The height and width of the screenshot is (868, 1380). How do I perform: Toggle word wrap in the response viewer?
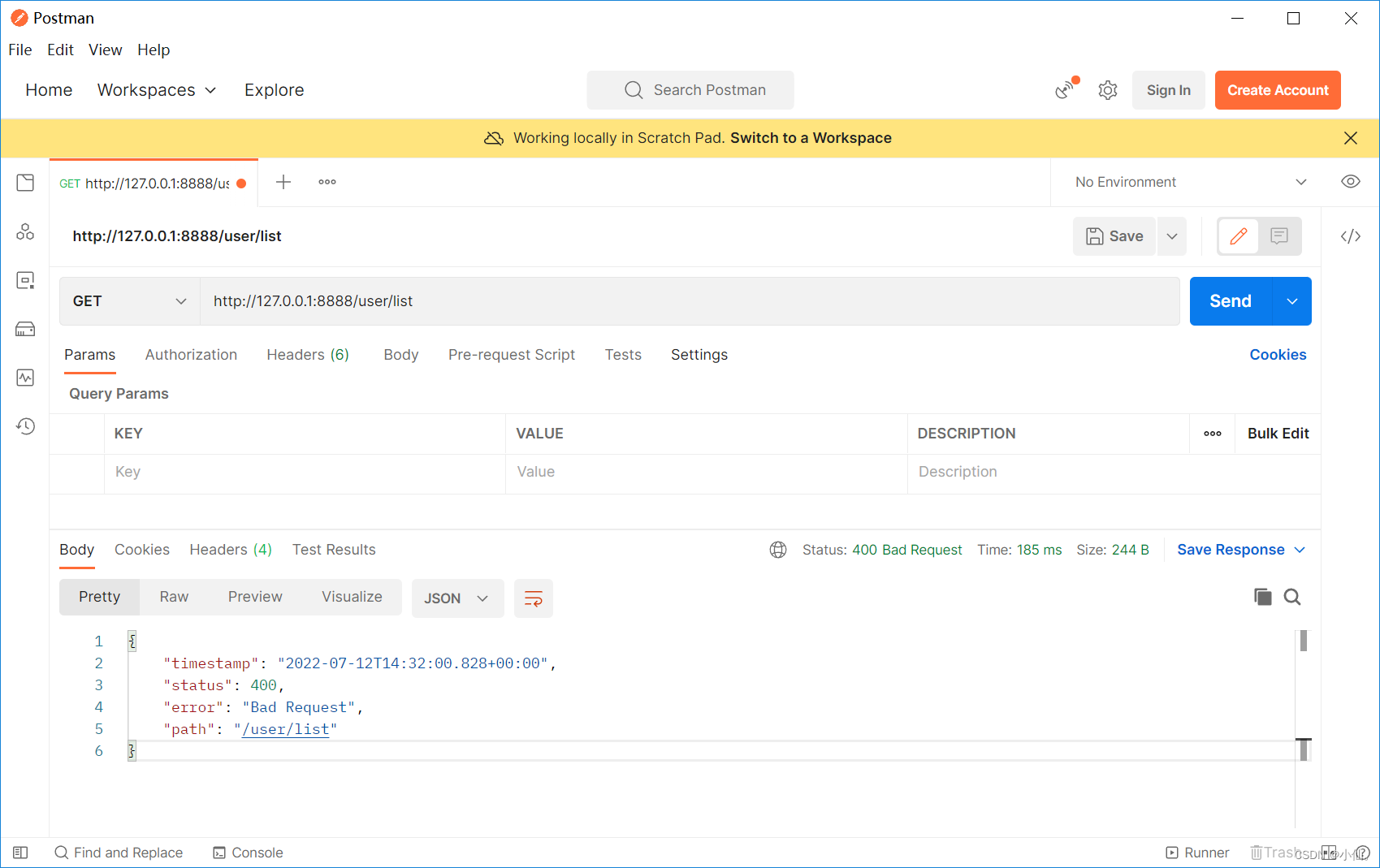point(533,598)
